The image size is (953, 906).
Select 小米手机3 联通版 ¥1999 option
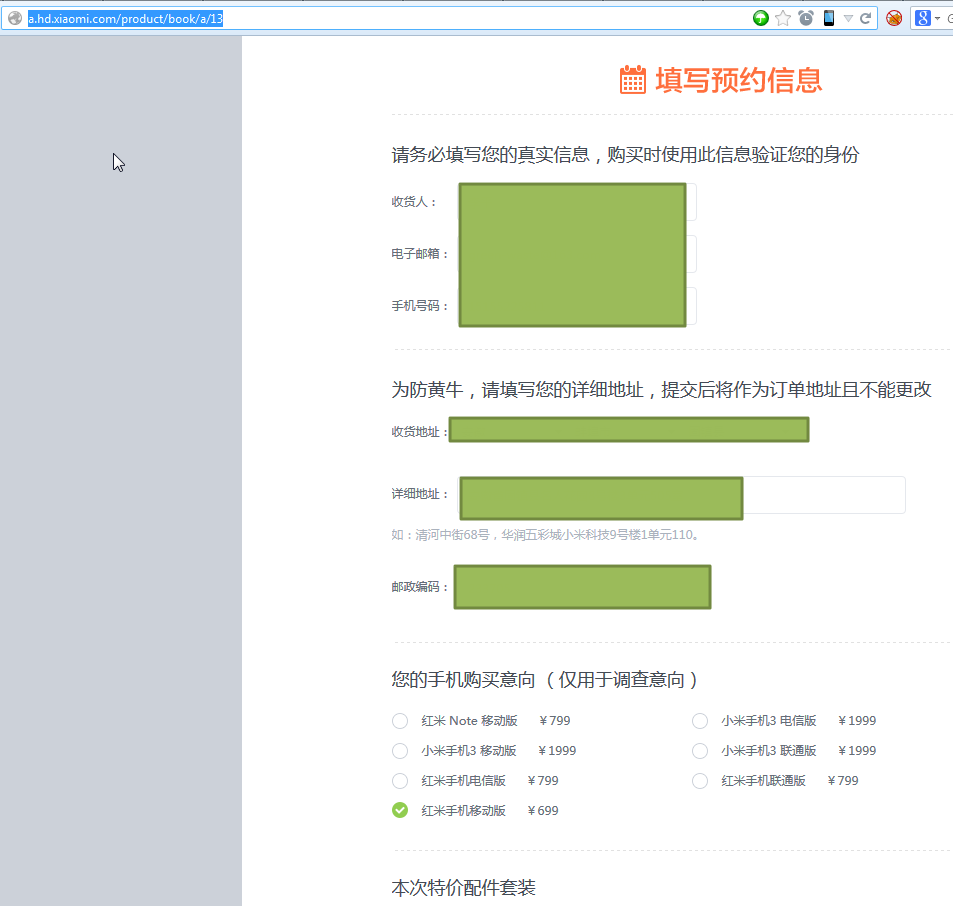[700, 750]
